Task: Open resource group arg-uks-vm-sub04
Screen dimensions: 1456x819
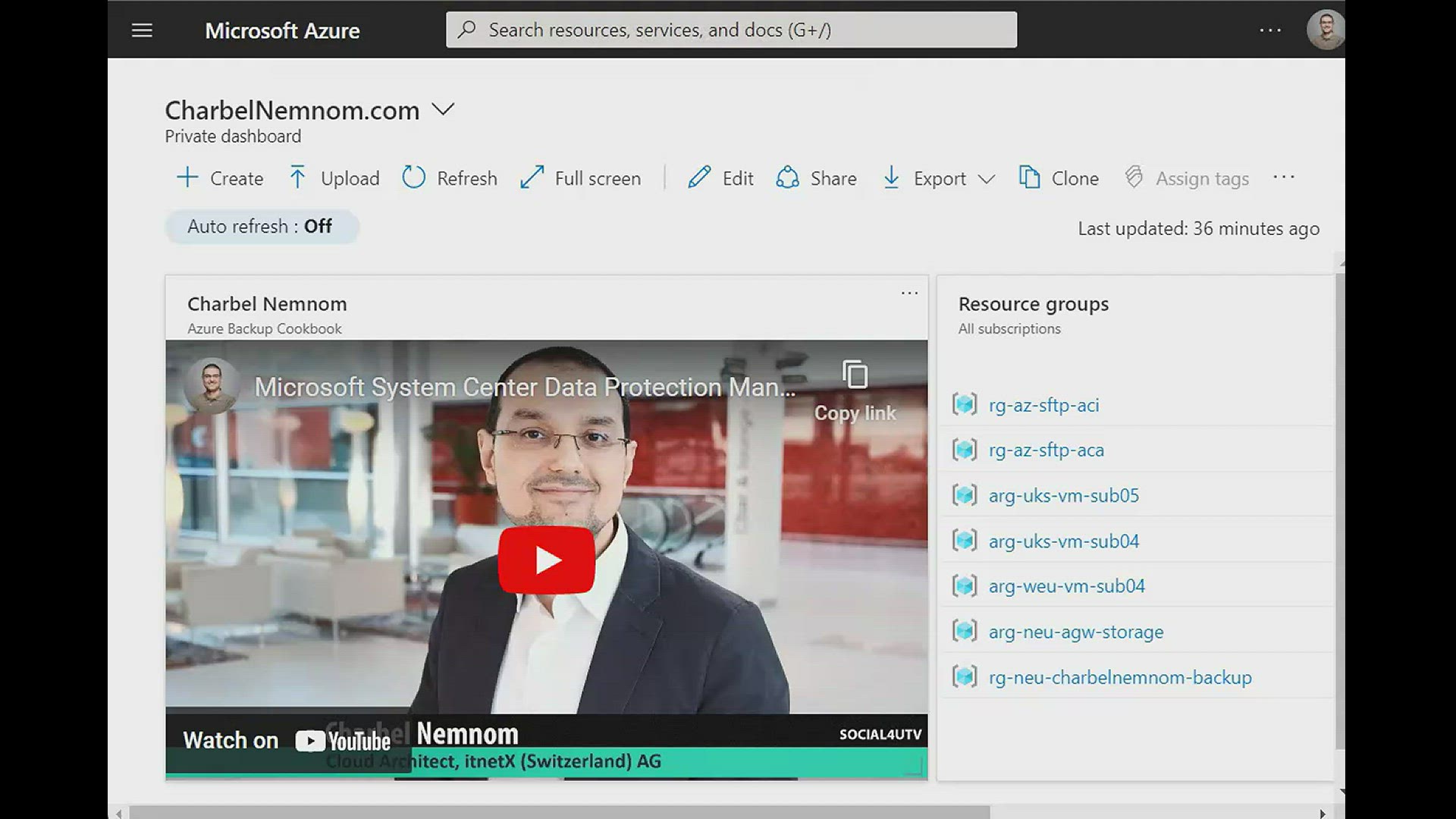Action: tap(1063, 541)
